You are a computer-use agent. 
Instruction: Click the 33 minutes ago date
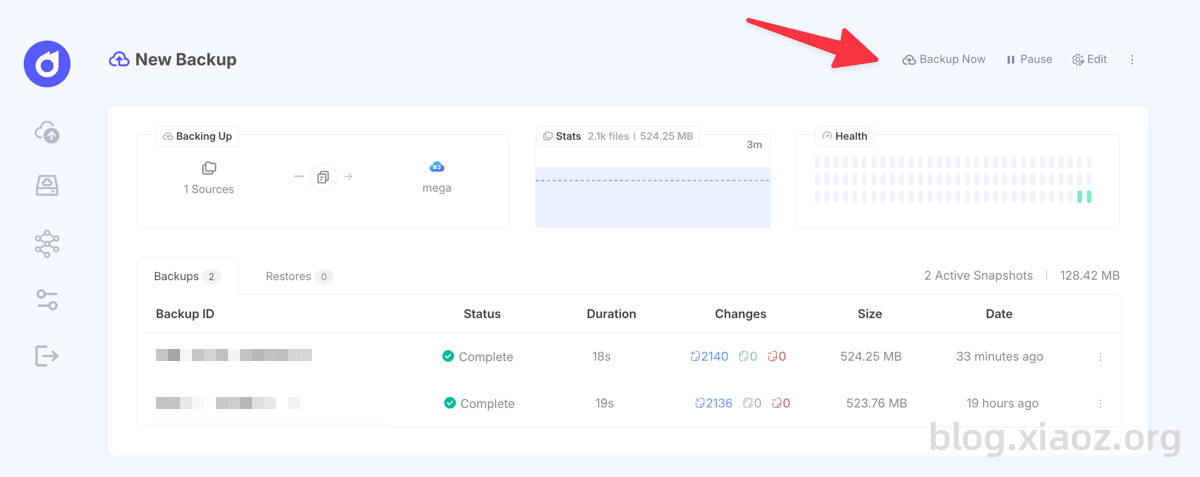[999, 357]
